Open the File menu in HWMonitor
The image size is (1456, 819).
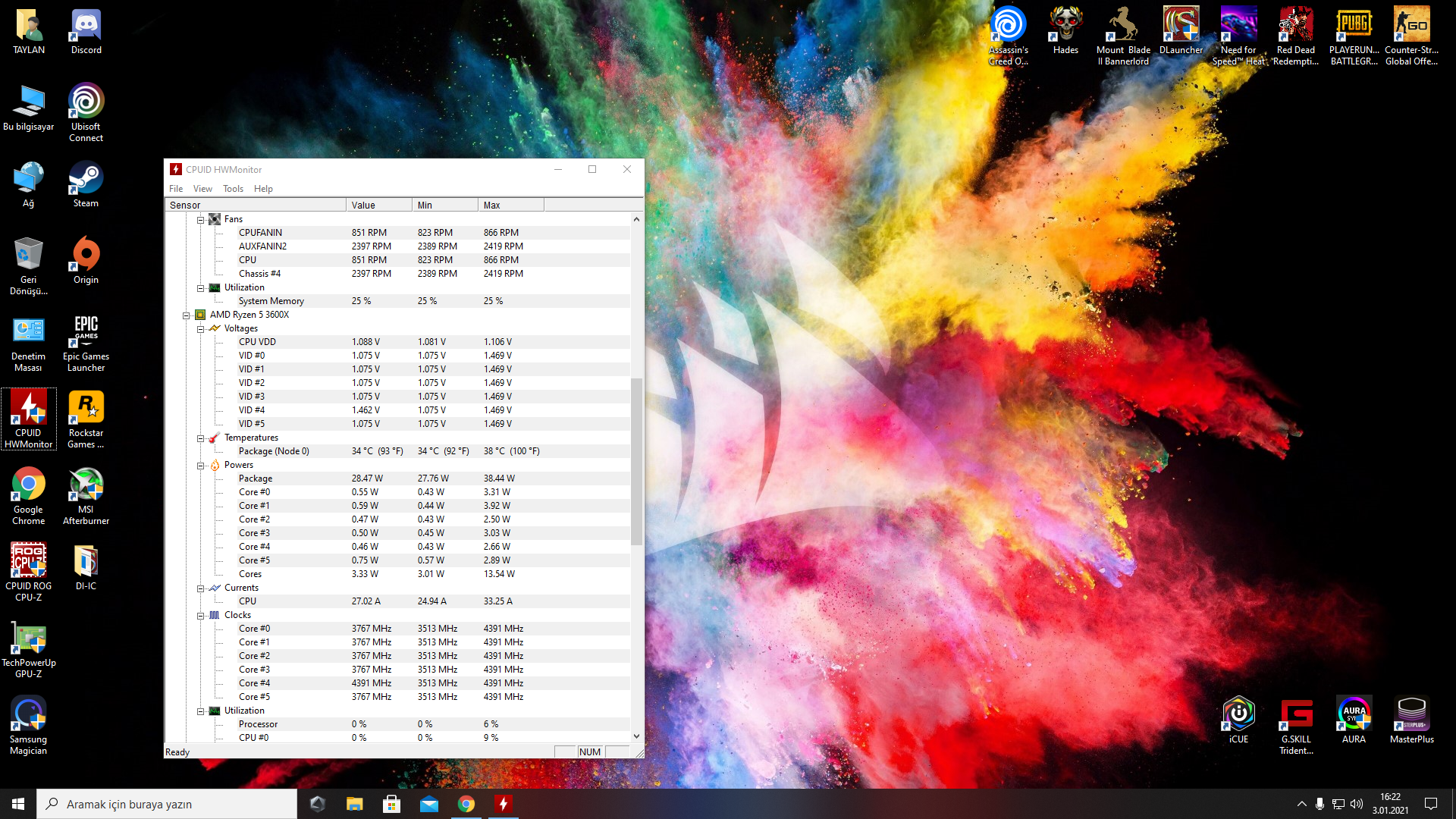click(x=176, y=189)
